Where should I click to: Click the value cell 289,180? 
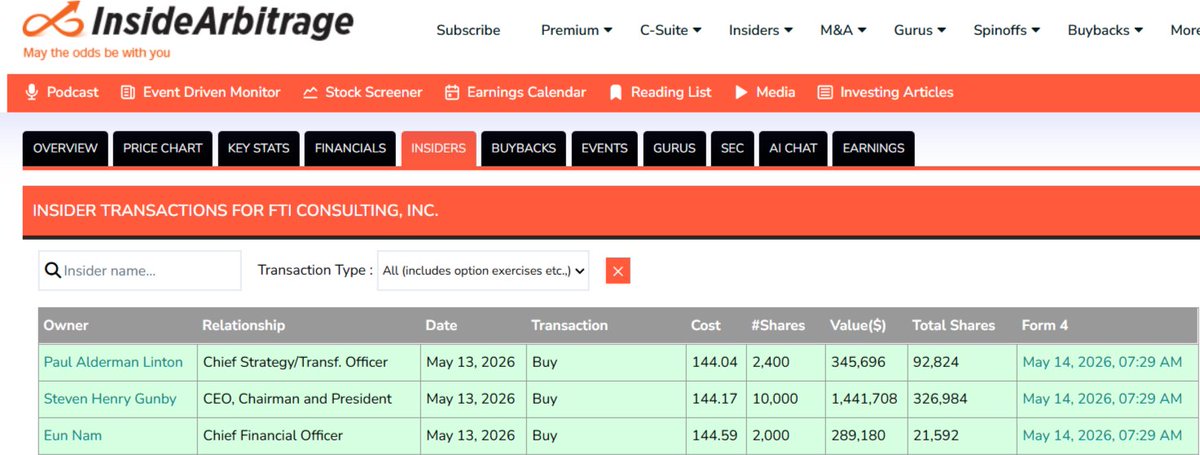point(864,435)
